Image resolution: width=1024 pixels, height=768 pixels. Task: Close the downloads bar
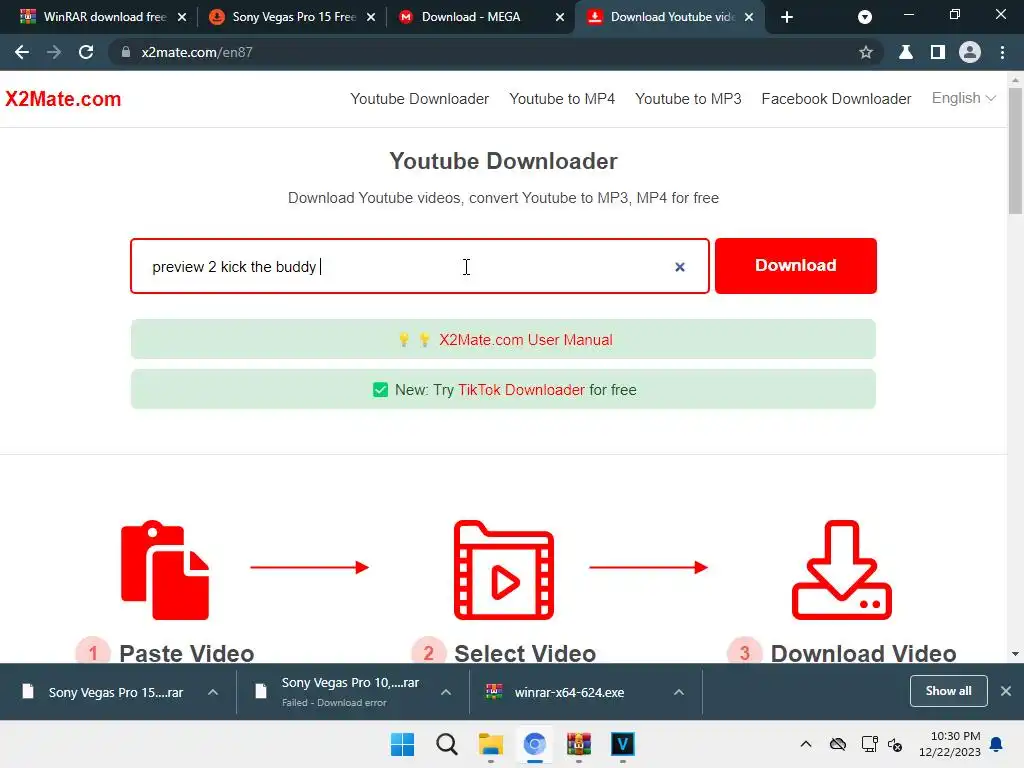pos(1006,691)
